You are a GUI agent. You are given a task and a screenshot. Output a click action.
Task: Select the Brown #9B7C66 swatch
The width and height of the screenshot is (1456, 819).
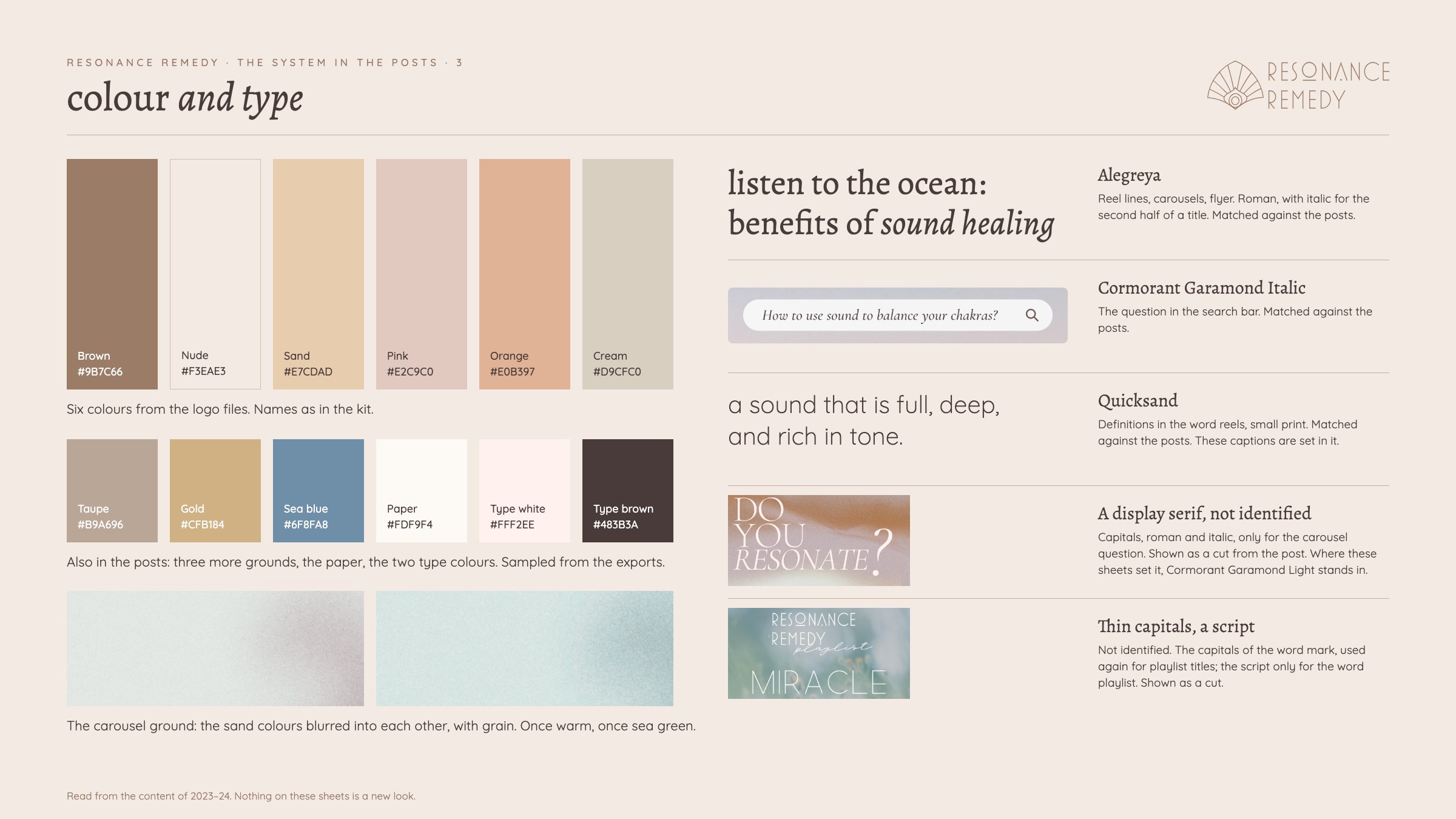click(x=112, y=274)
